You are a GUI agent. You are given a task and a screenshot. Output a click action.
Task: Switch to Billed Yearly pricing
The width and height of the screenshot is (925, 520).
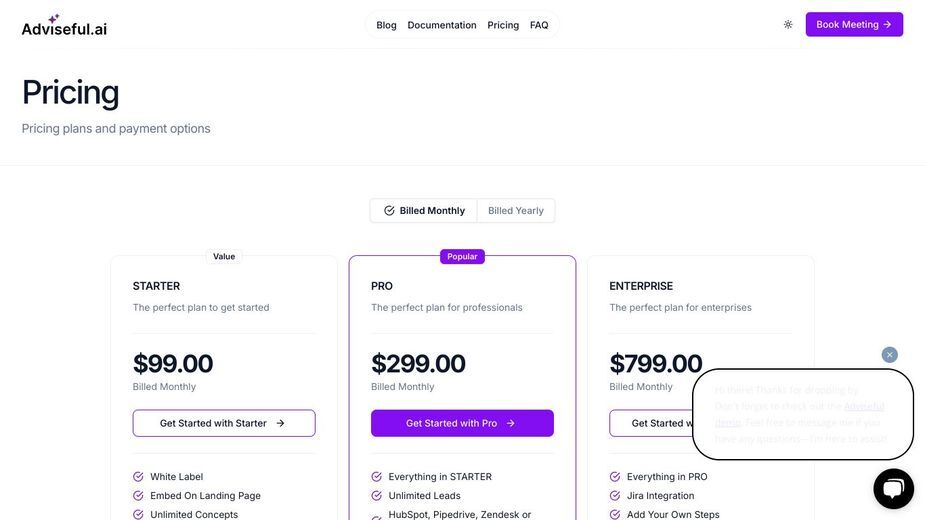coord(516,211)
